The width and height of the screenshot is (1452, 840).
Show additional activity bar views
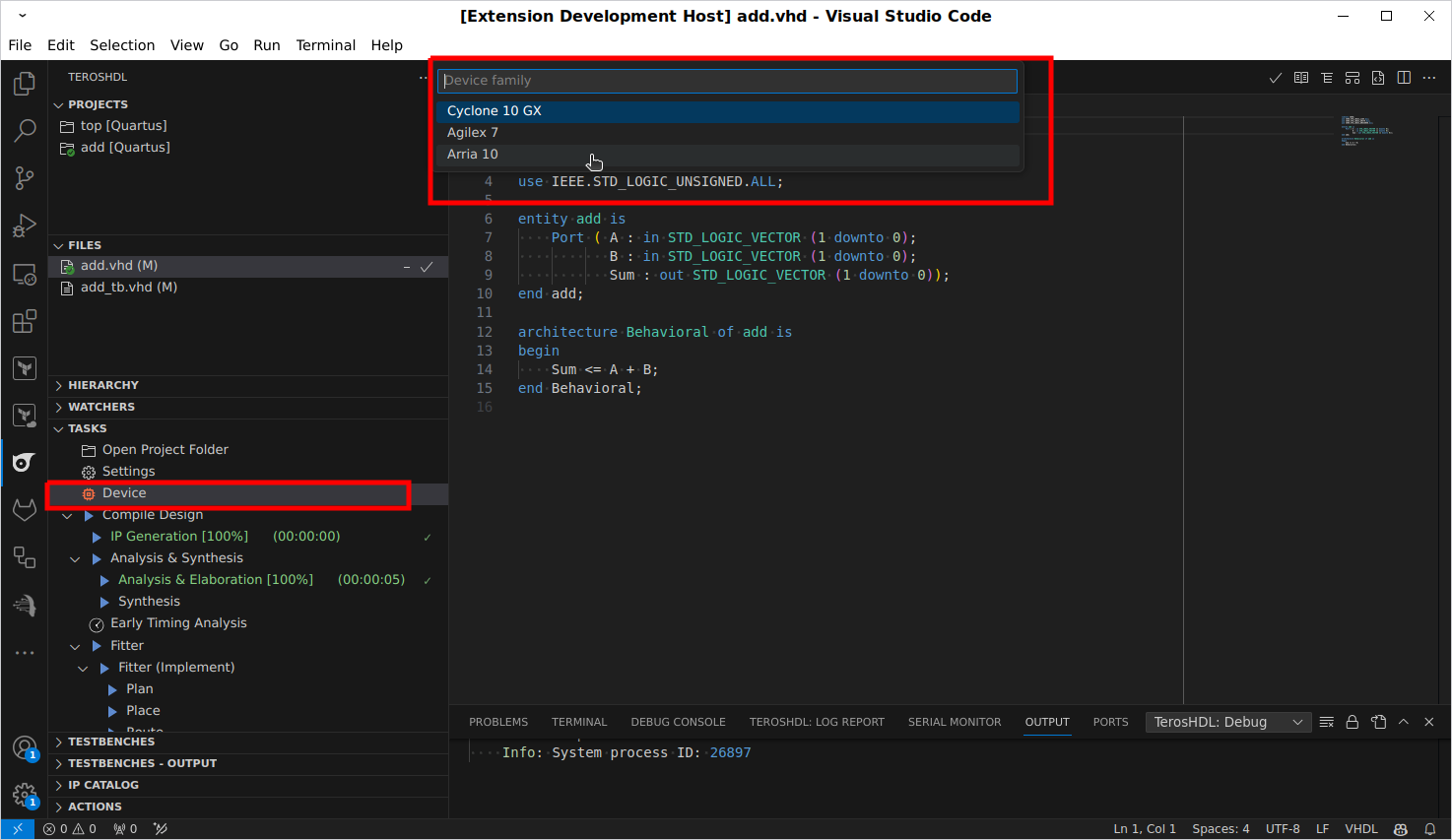pos(25,653)
